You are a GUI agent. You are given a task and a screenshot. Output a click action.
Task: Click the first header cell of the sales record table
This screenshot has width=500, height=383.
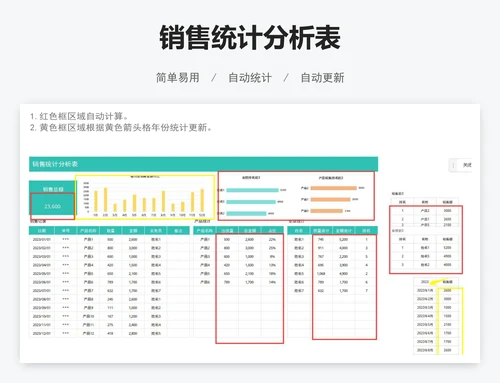tap(42, 231)
